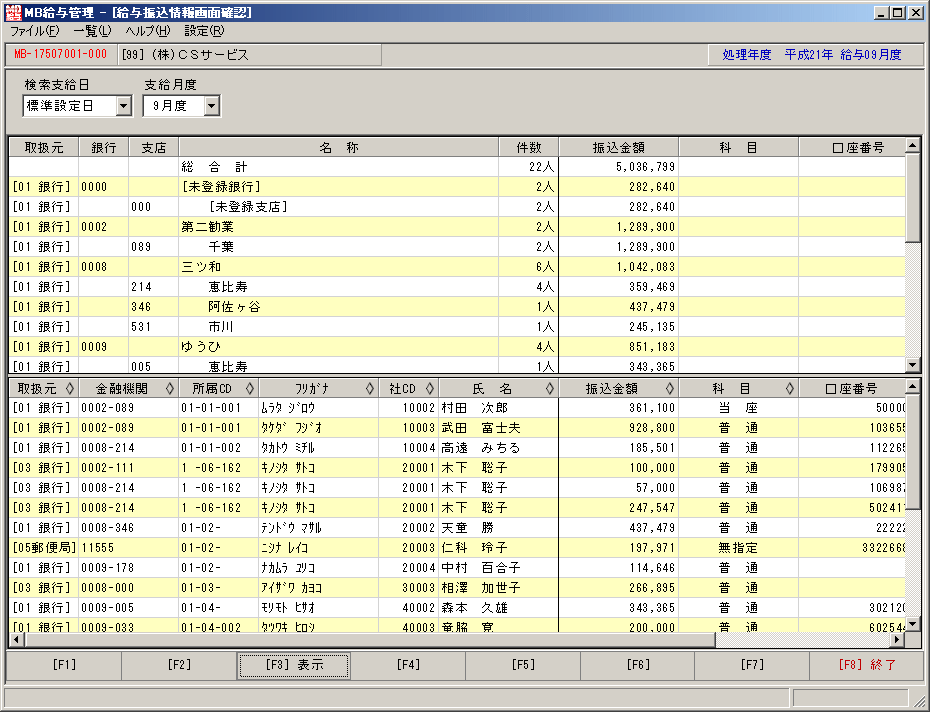Click upper table scroll up arrow
Screen dimensions: 930x712
point(912,145)
